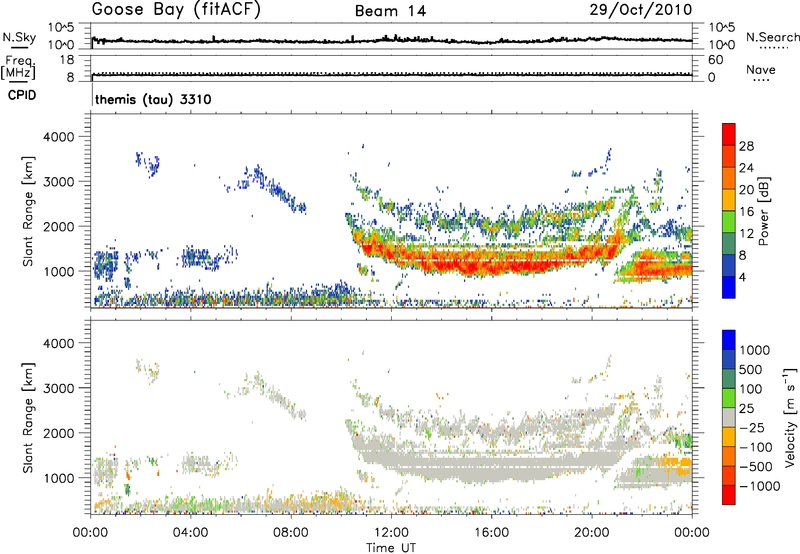
Task: Click the 'themis (tau) 3310' text
Action: click(153, 99)
